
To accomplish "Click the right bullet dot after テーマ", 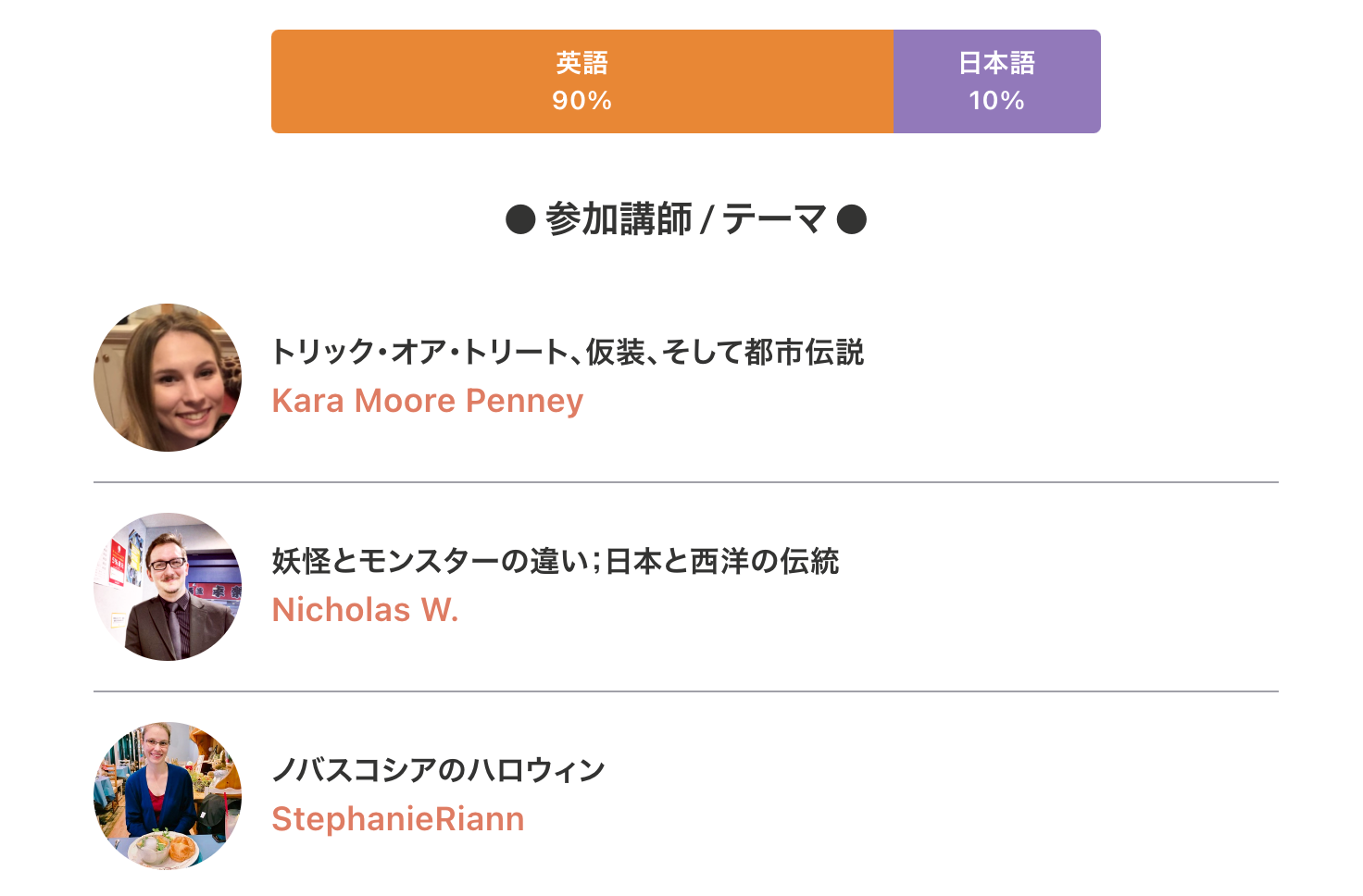I will pos(851,220).
